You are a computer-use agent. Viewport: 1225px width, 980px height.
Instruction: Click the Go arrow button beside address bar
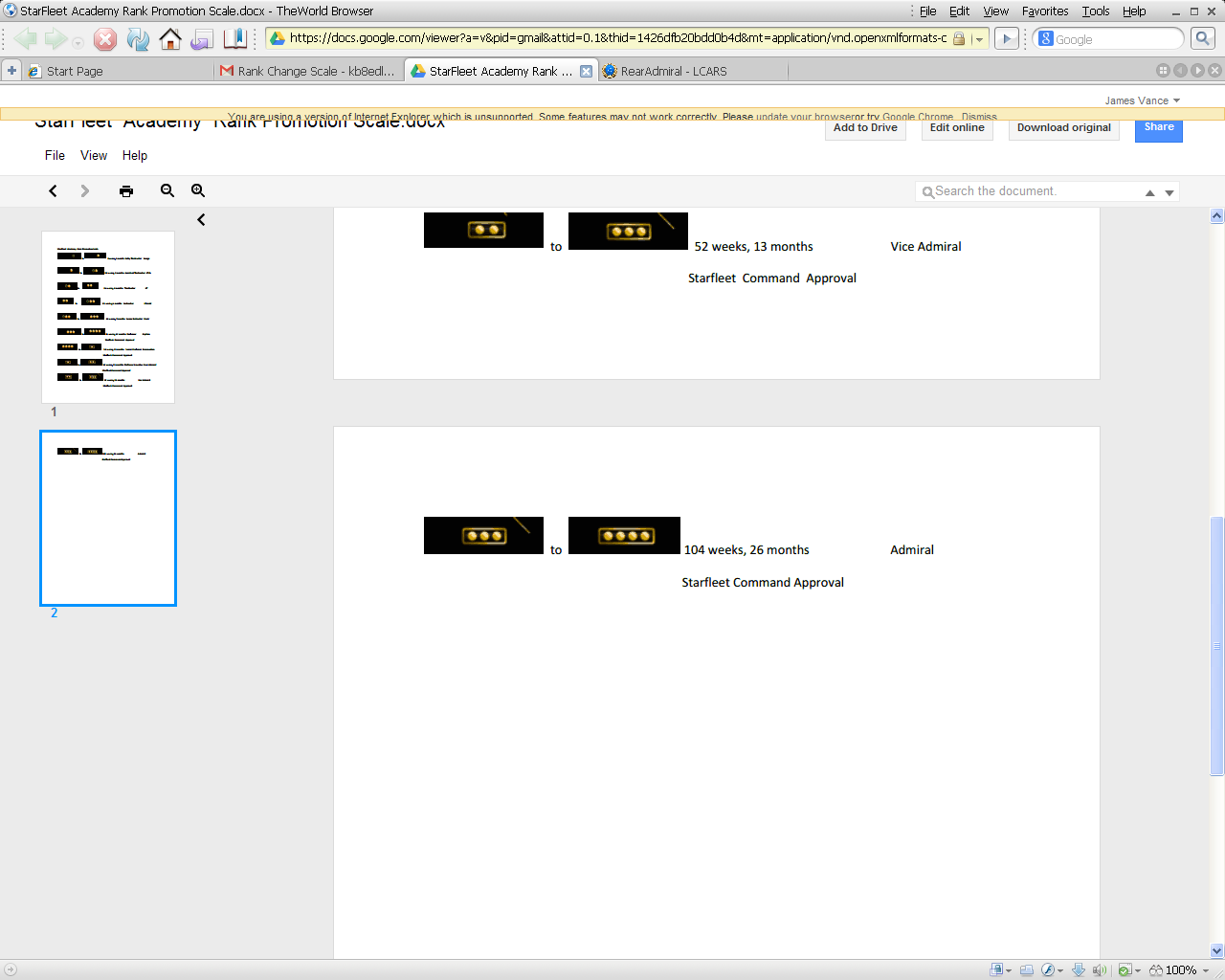(1007, 38)
